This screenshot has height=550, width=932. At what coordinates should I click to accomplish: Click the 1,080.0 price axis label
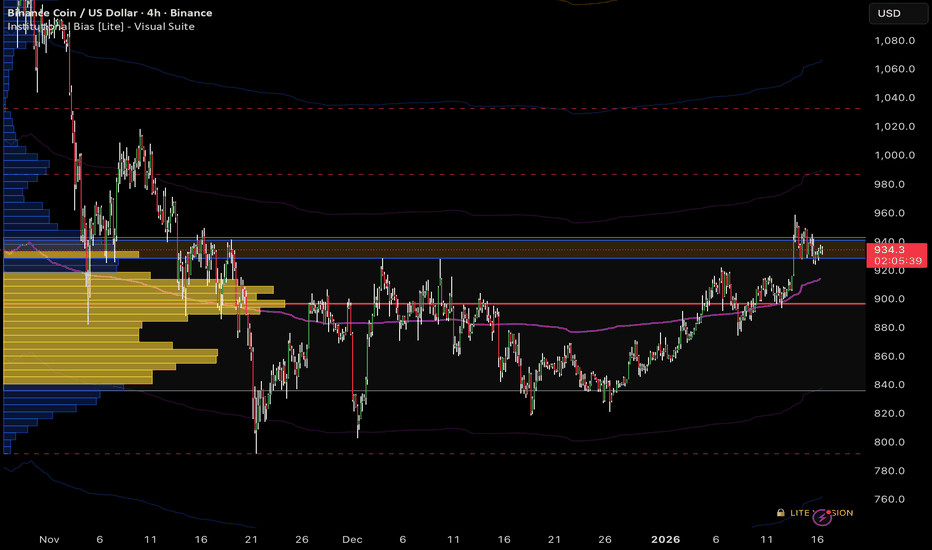893,41
